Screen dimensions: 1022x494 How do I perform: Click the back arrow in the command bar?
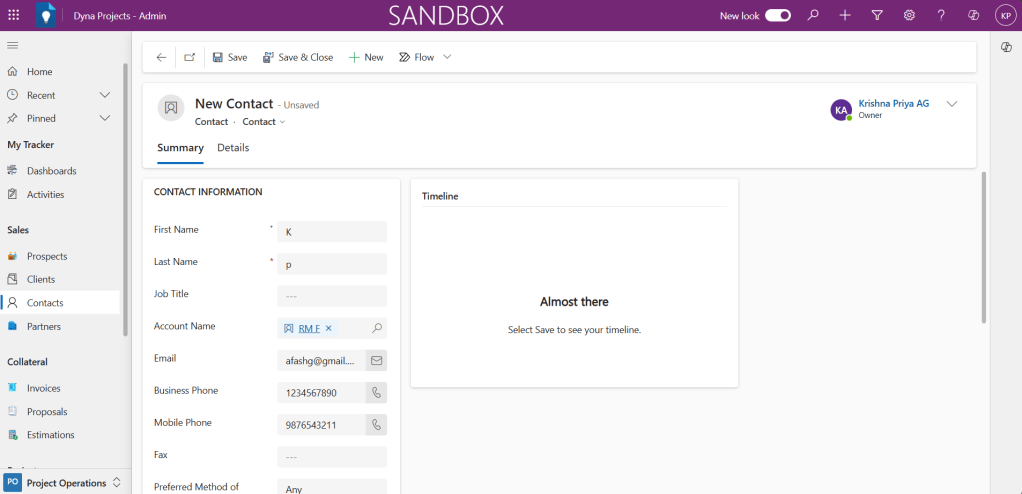(x=162, y=58)
